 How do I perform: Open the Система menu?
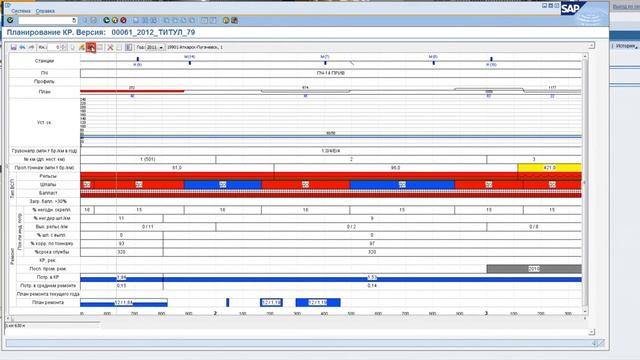click(x=21, y=11)
